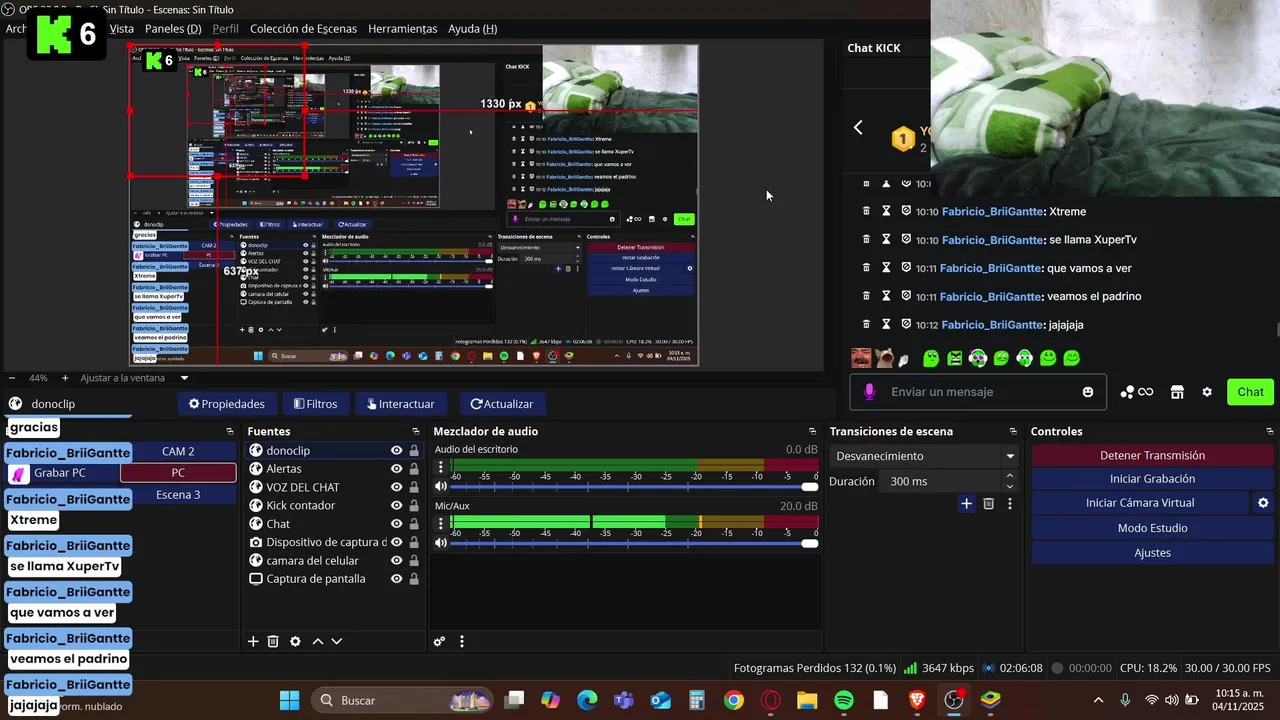
Task: Move selected source down in the list
Action: (x=337, y=642)
